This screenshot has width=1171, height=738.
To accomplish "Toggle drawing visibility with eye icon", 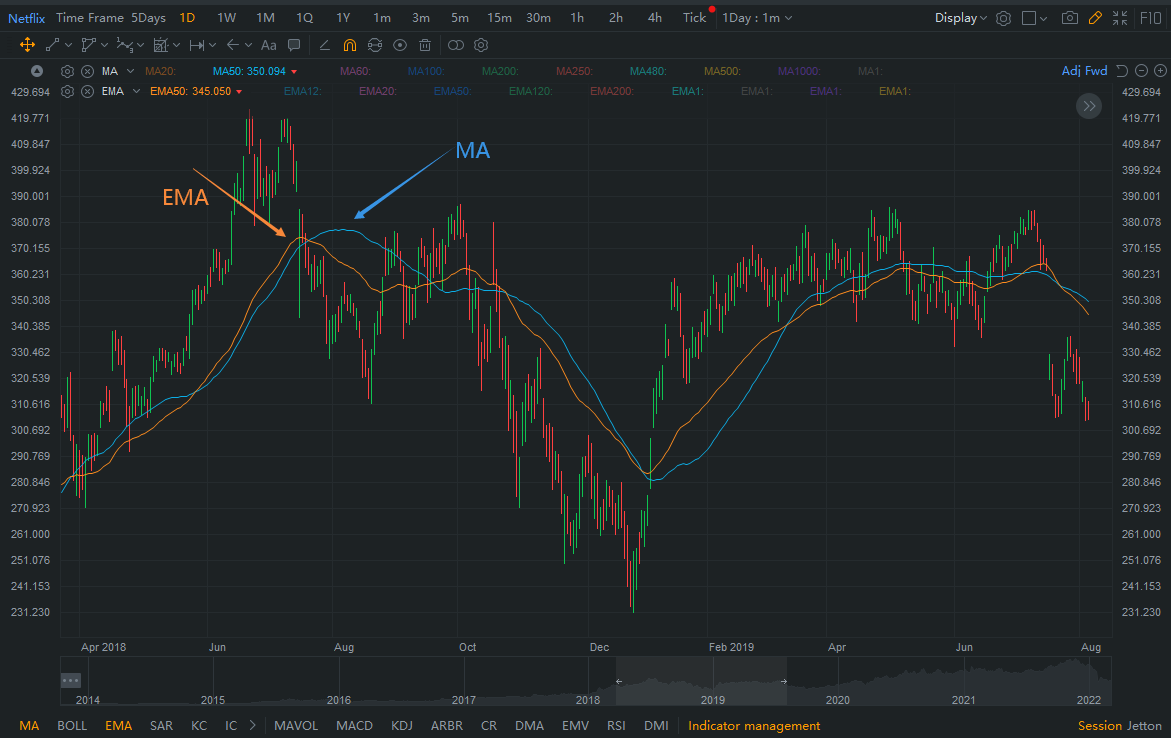I will coord(400,45).
